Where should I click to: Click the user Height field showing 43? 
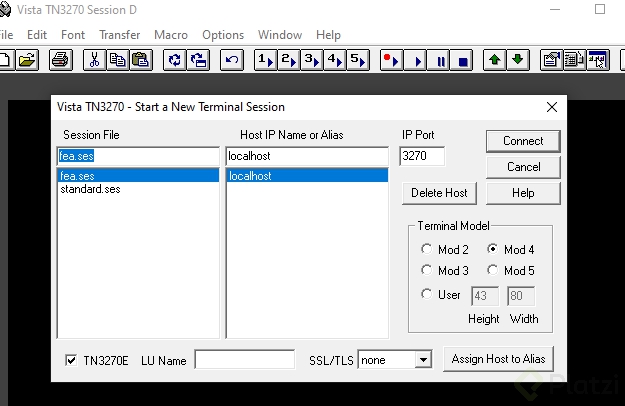point(485,296)
